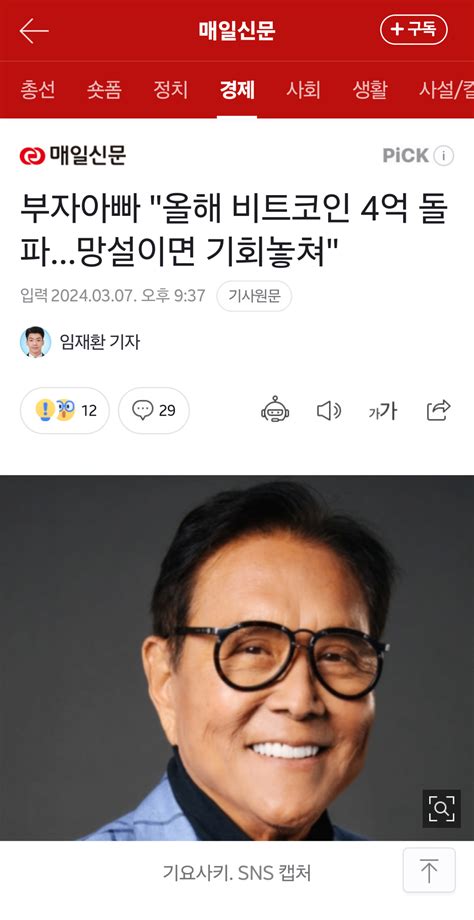The image size is (474, 920).
Task: Open AI summary robot icon
Action: click(x=275, y=410)
